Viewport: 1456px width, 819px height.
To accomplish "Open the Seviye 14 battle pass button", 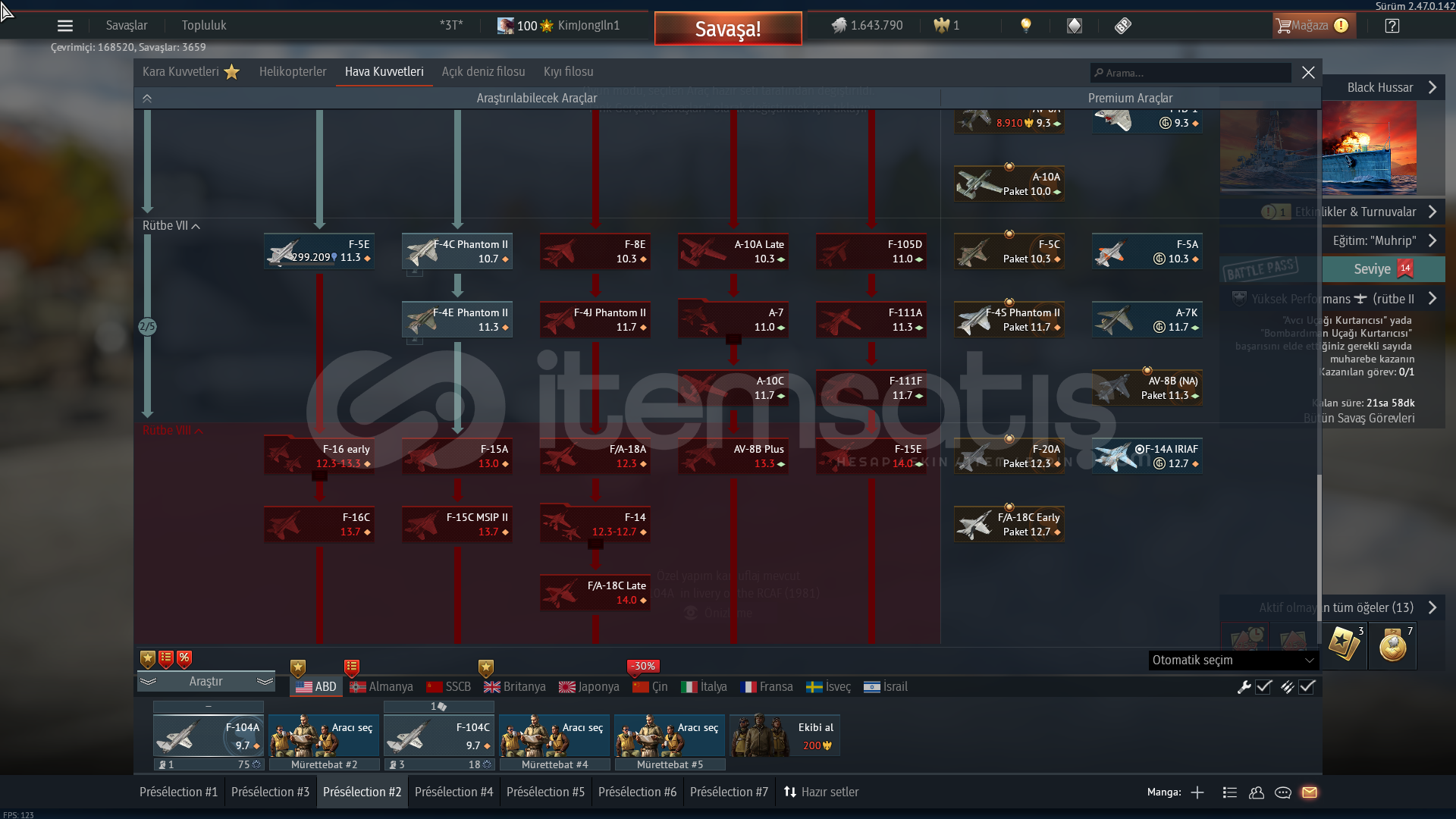I will (1383, 269).
